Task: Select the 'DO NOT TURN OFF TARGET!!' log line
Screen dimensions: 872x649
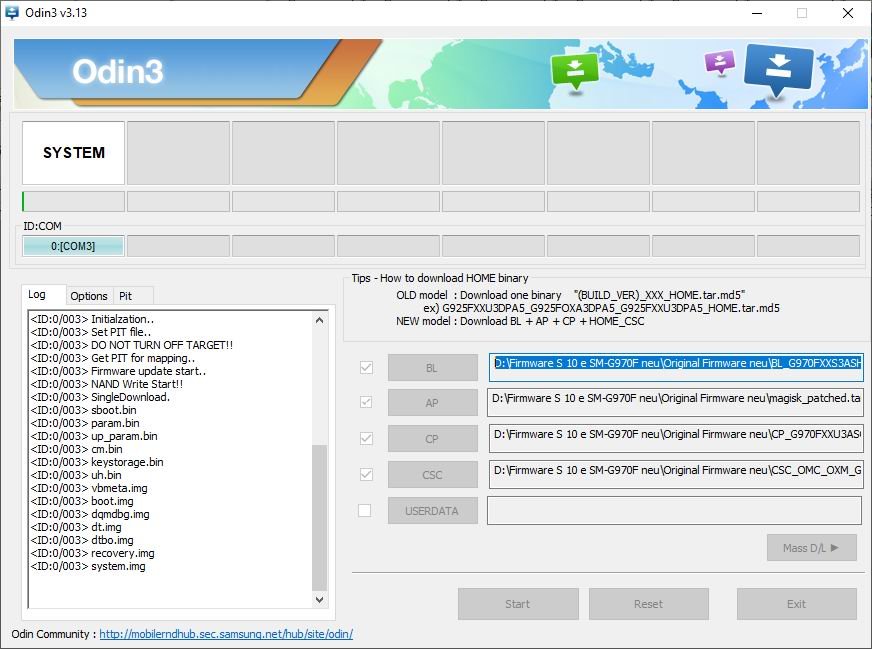Action: [132, 345]
